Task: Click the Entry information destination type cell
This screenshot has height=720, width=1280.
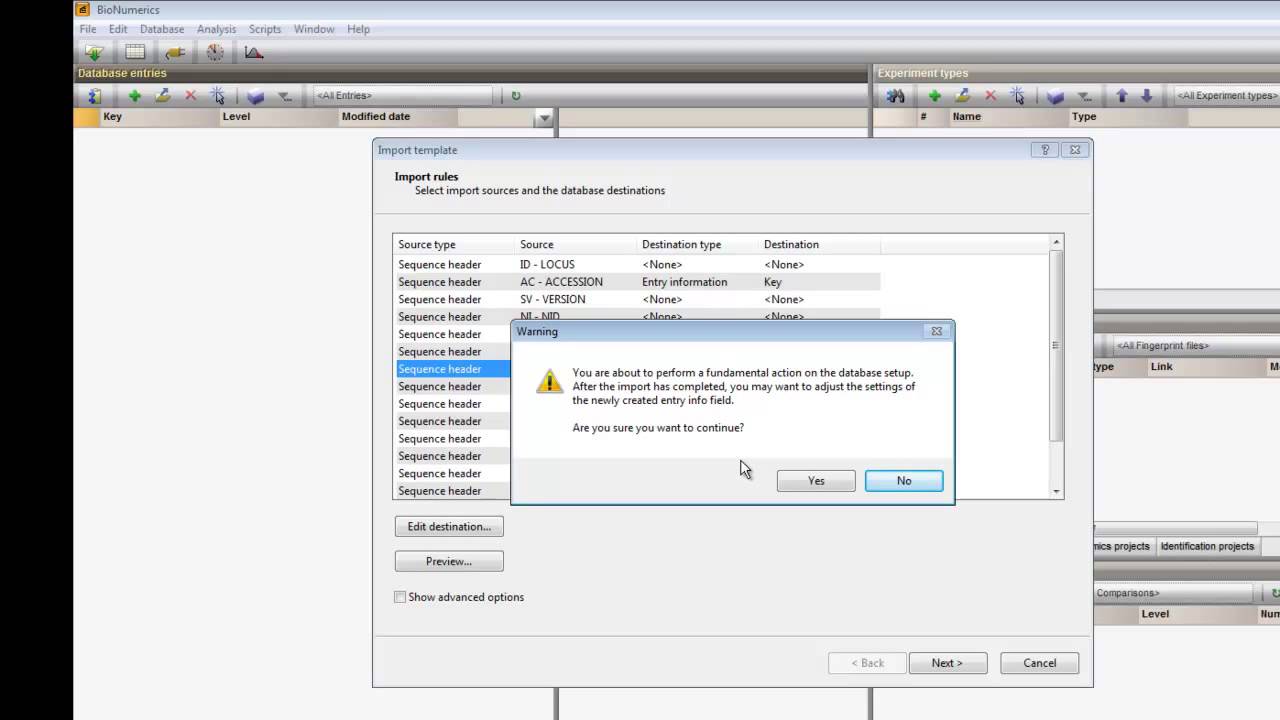Action: [685, 282]
